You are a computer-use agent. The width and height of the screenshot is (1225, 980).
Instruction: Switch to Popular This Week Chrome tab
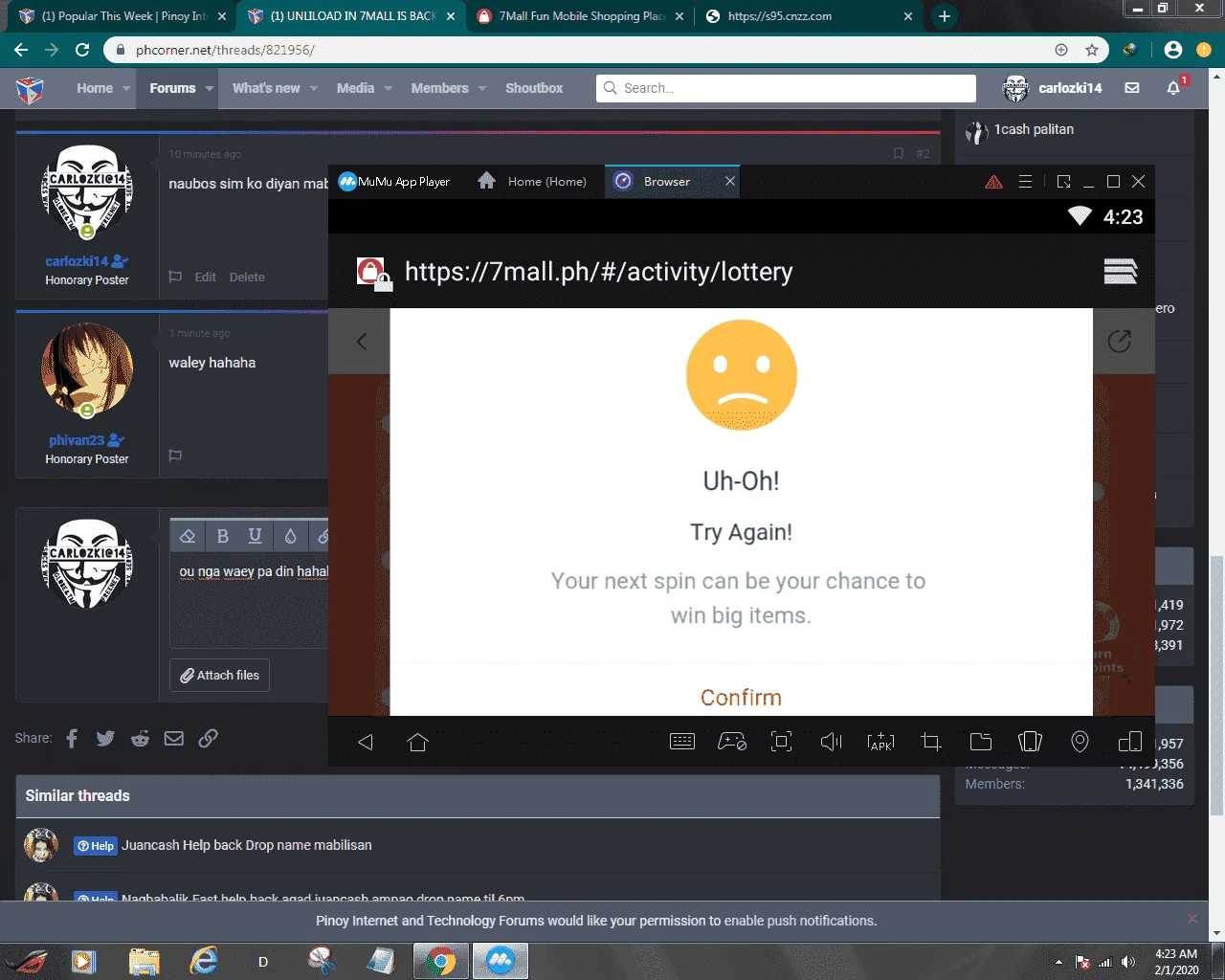click(x=122, y=16)
